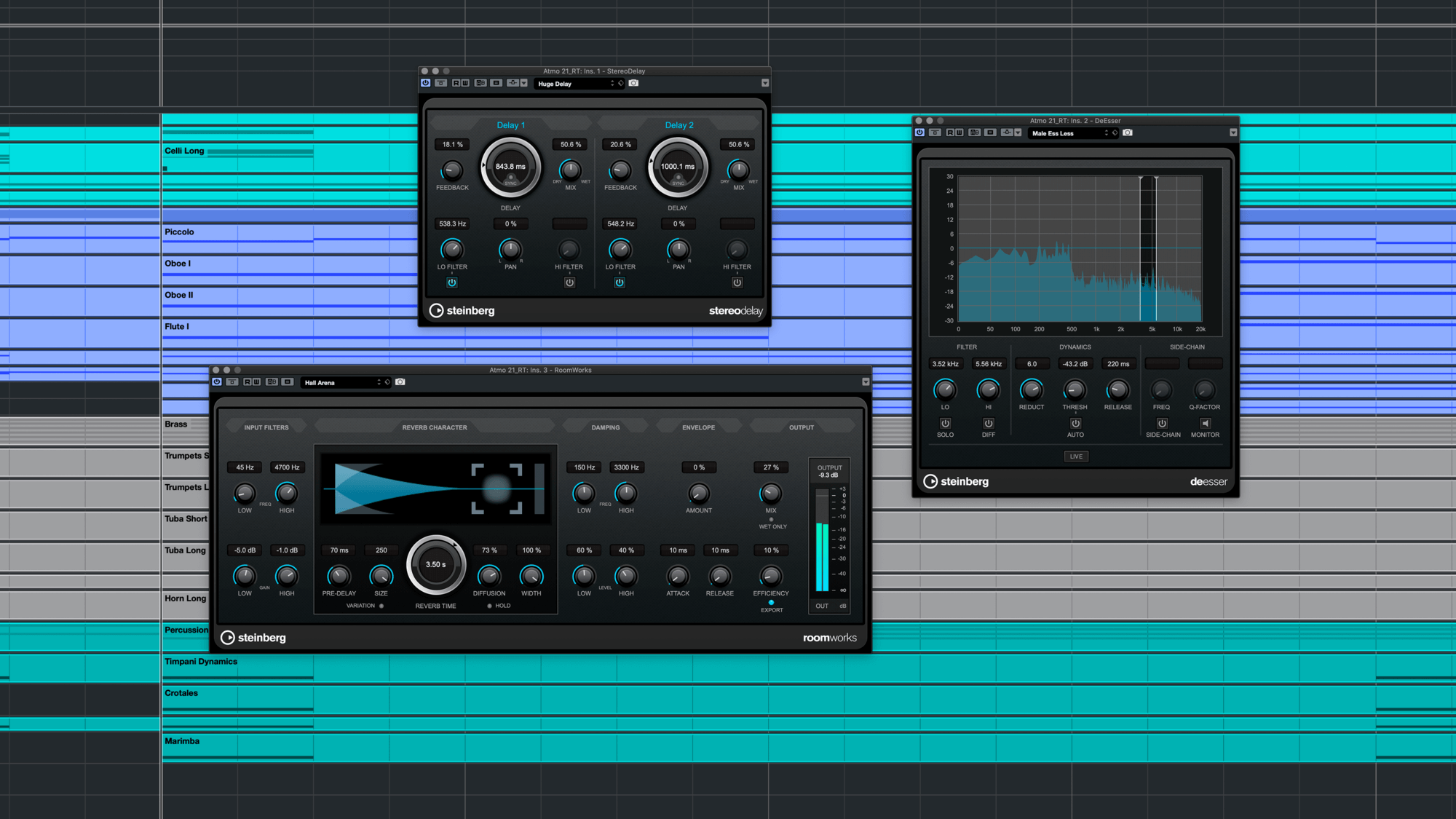The width and height of the screenshot is (1456, 819).
Task: Click the DeEsser Thresh knob
Action: pyautogui.click(x=1075, y=389)
